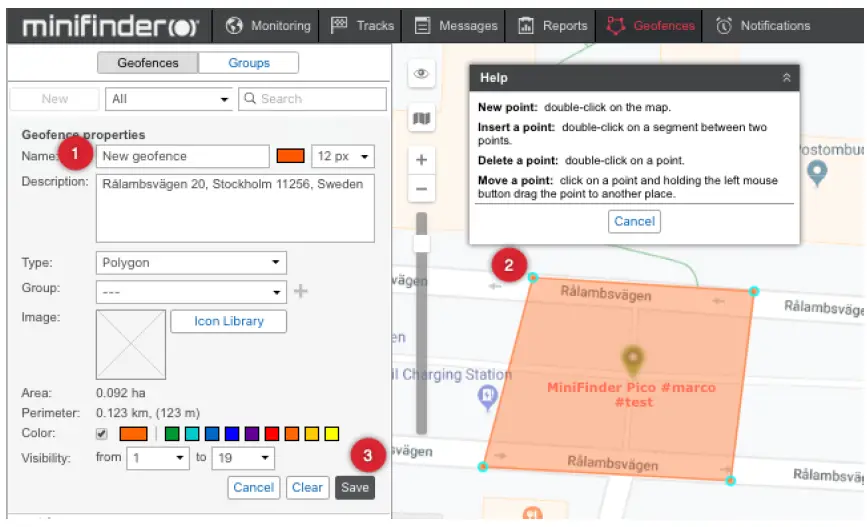Open the Tracks tab
Image resolution: width=867 pixels, height=527 pixels.
[361, 26]
